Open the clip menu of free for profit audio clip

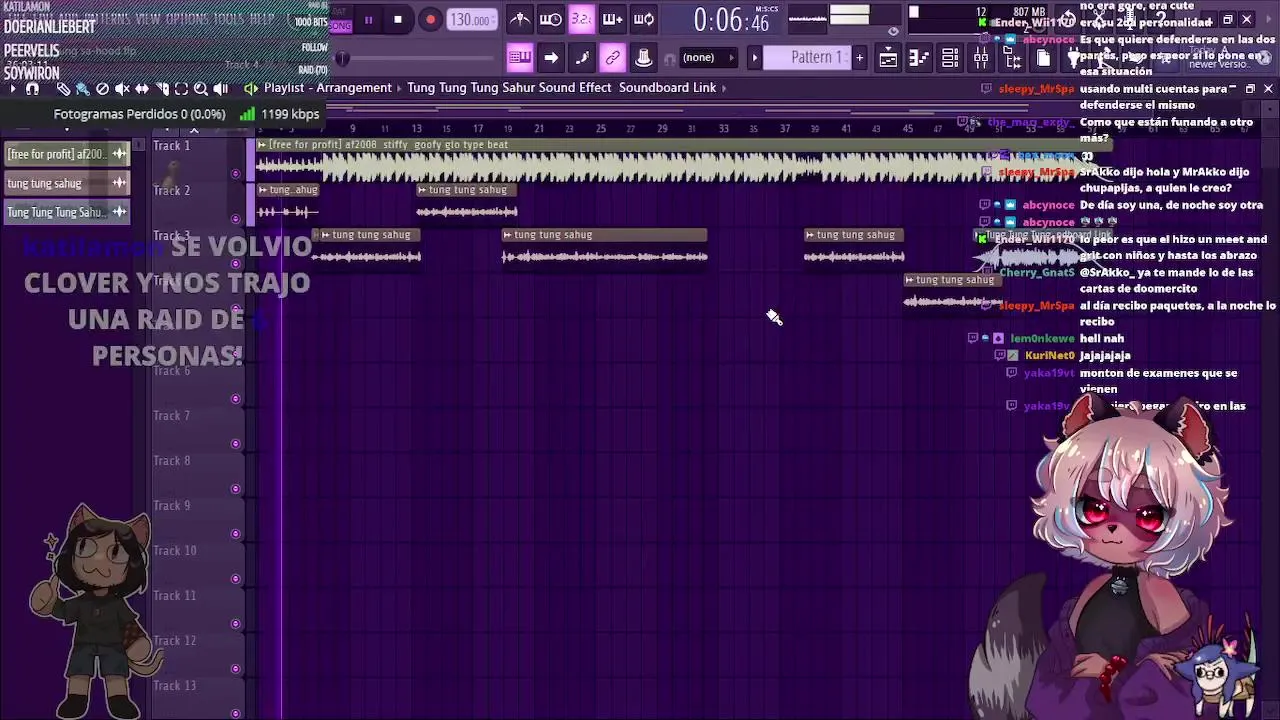tap(263, 145)
